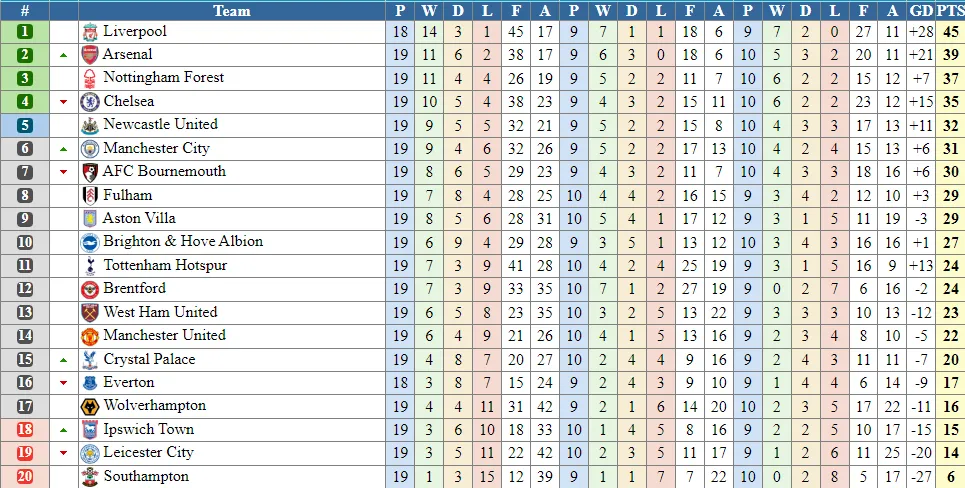Click the red position 20 badge
The width and height of the screenshot is (965, 488).
pyautogui.click(x=25, y=477)
